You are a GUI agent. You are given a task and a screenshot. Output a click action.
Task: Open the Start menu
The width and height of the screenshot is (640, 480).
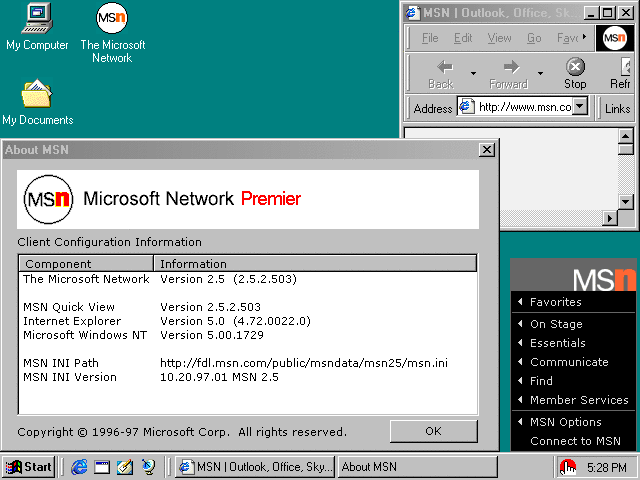29,467
